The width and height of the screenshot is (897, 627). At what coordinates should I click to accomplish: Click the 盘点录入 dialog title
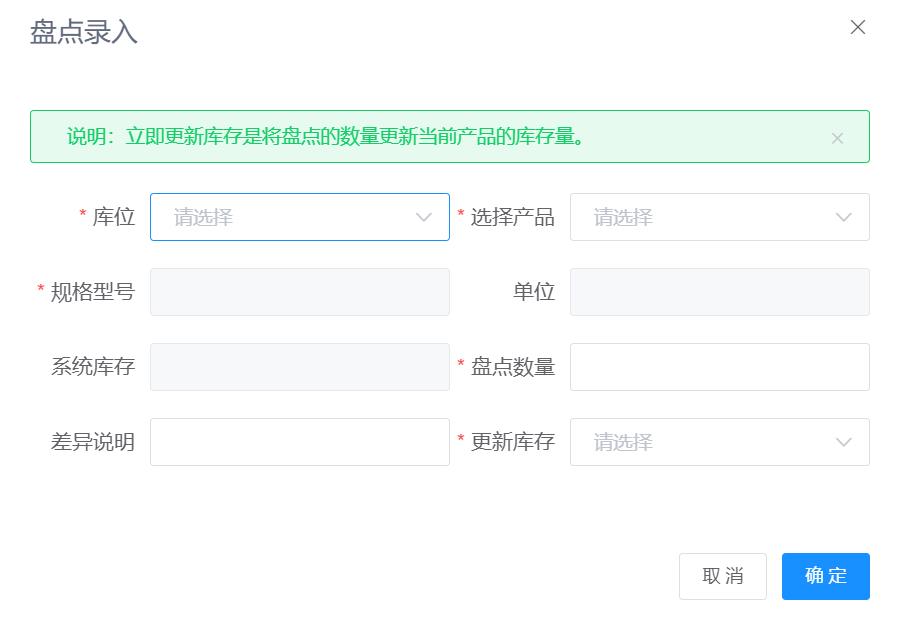84,31
